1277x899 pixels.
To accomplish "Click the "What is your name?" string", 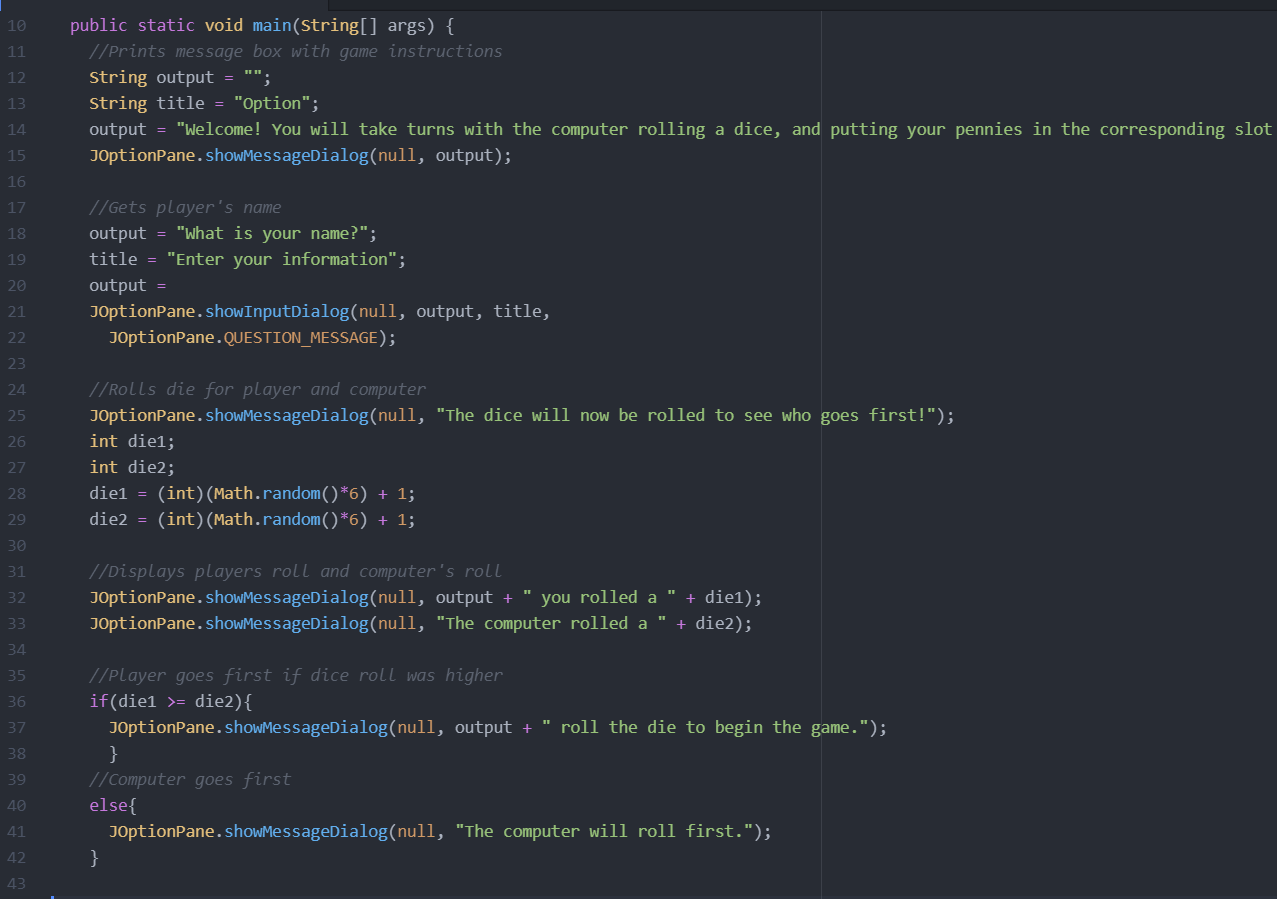I will click(x=272, y=233).
